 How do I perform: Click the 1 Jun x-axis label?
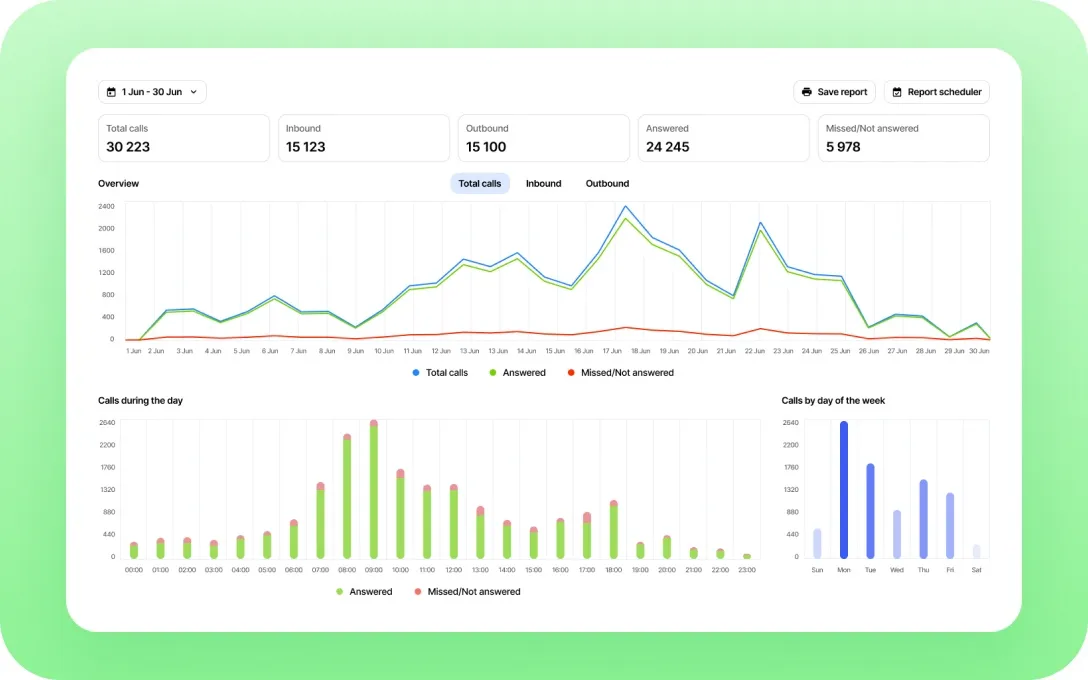click(133, 351)
